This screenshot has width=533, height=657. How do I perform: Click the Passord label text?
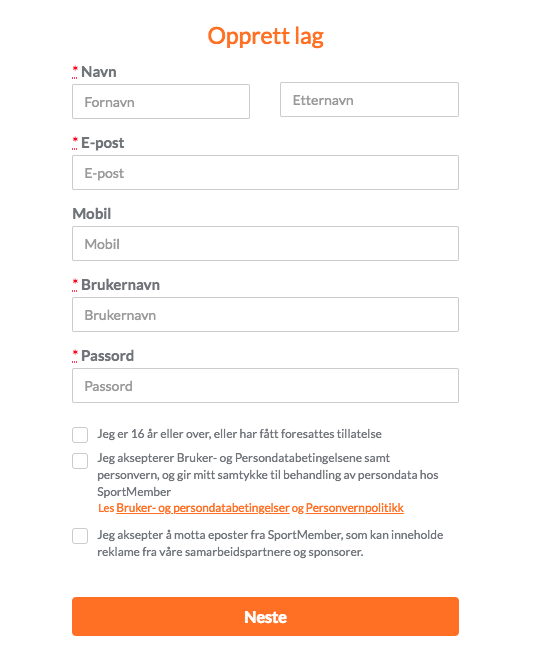tap(108, 356)
